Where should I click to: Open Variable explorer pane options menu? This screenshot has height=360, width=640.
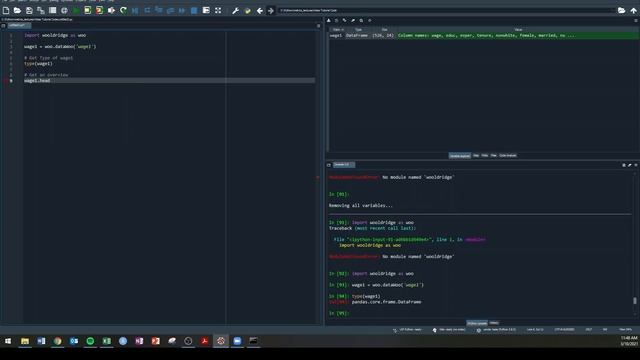click(x=636, y=20)
